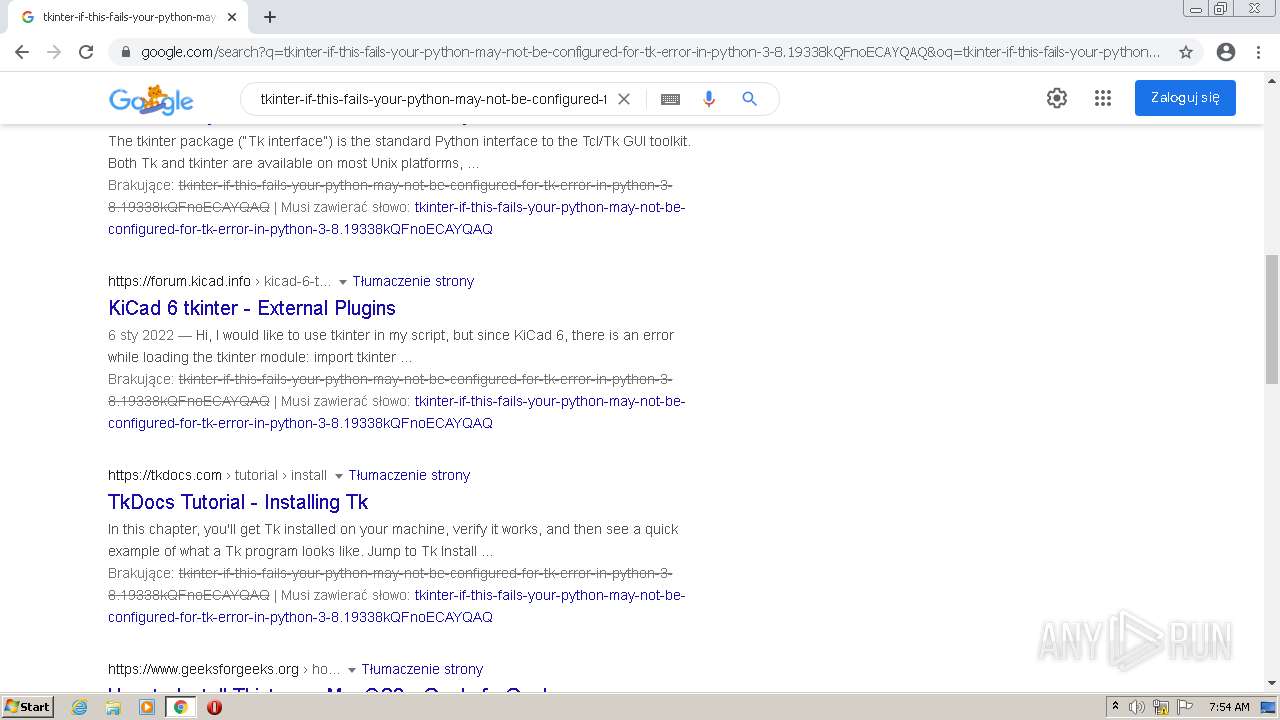Click Tłumaczenie strony for the geeksforgeeks result
This screenshot has height=720, width=1280.
422,669
